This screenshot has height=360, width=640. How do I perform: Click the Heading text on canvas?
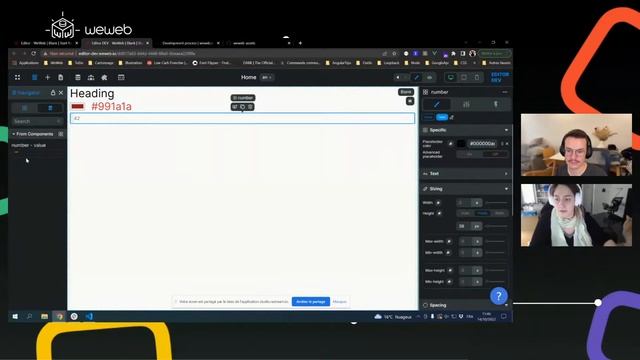click(x=92, y=93)
